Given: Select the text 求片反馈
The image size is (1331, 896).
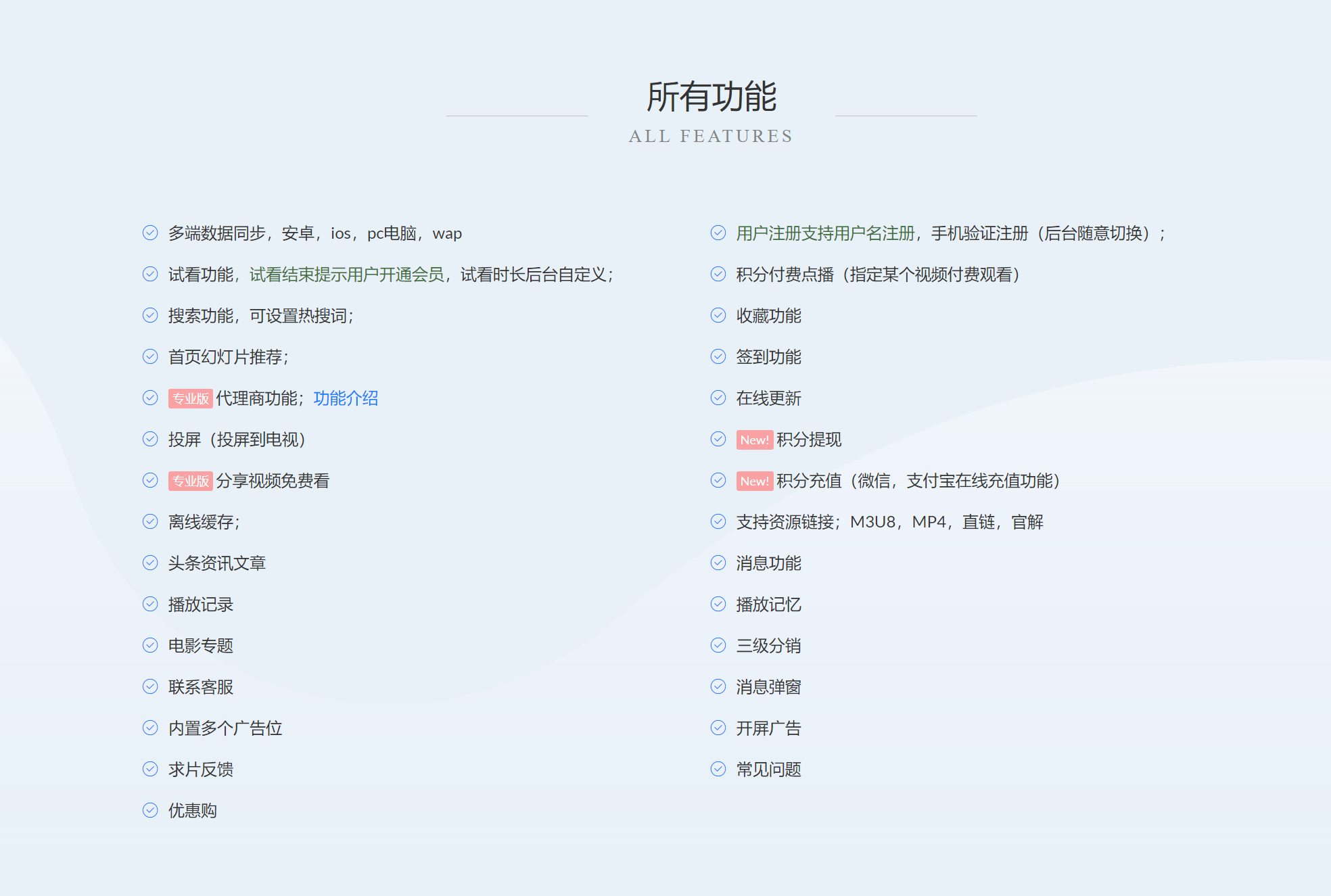Looking at the screenshot, I should (201, 770).
